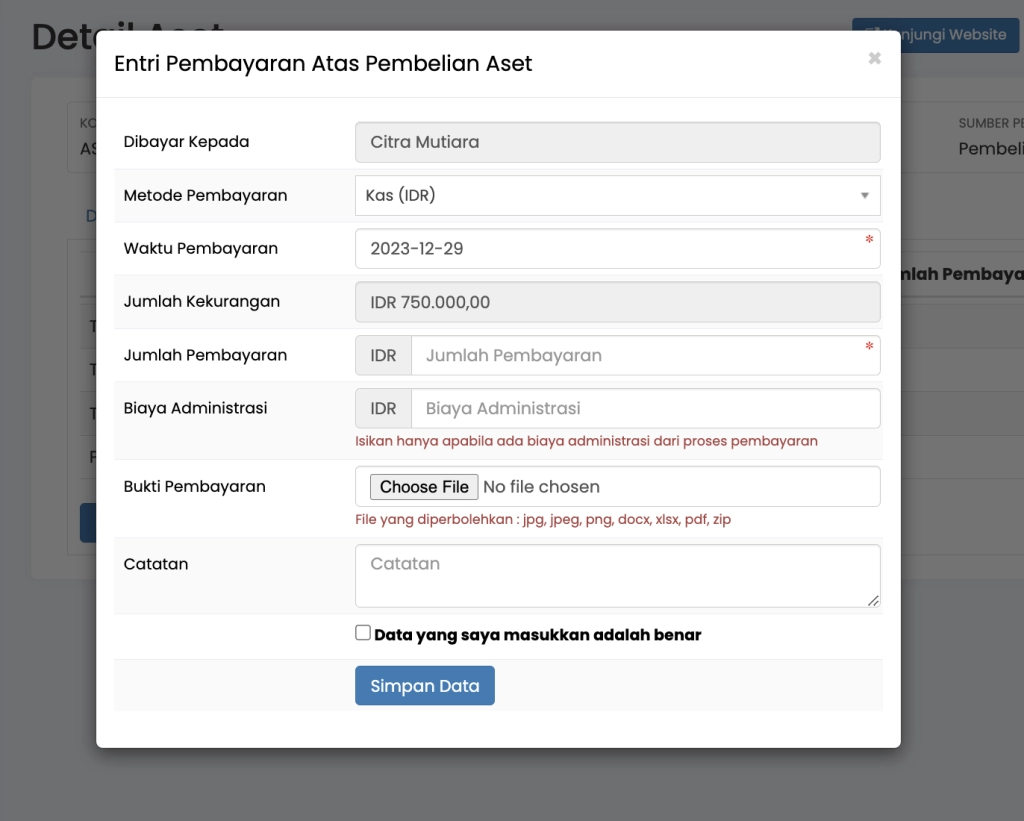Click the Jumlah Kekurangan field showing IDR 750.000,00

pyautogui.click(x=617, y=302)
